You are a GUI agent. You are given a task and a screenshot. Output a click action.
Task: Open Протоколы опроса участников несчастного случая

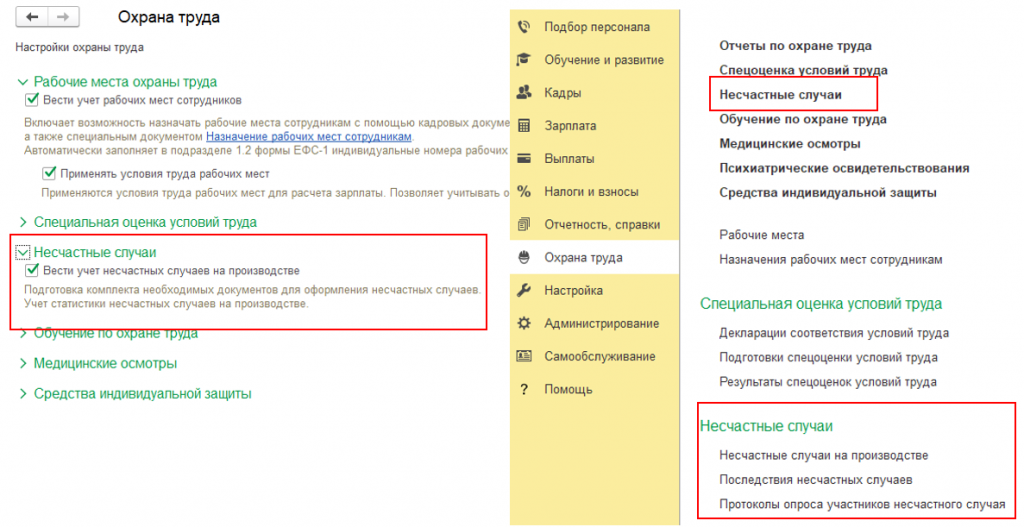862,504
